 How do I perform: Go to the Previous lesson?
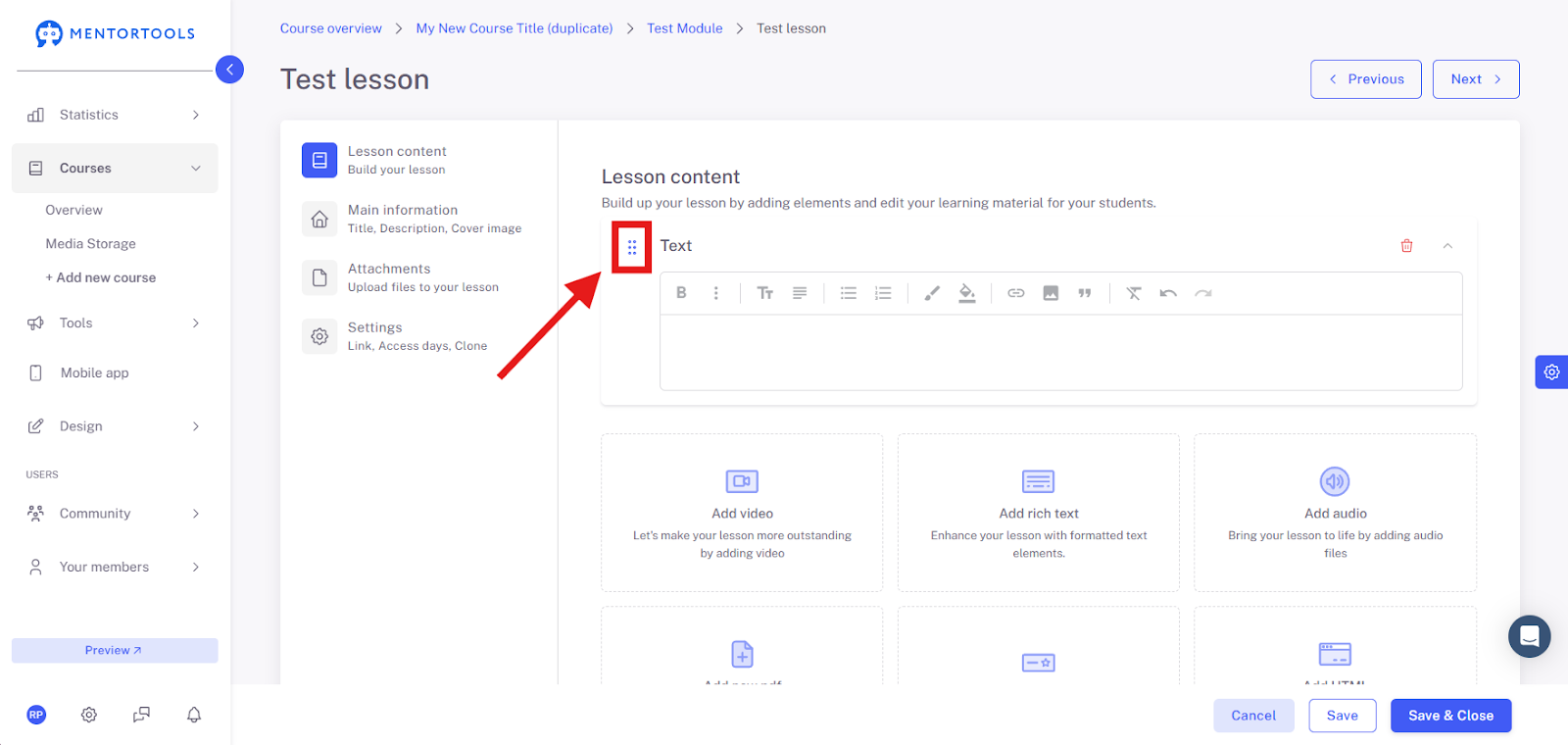coord(1366,79)
